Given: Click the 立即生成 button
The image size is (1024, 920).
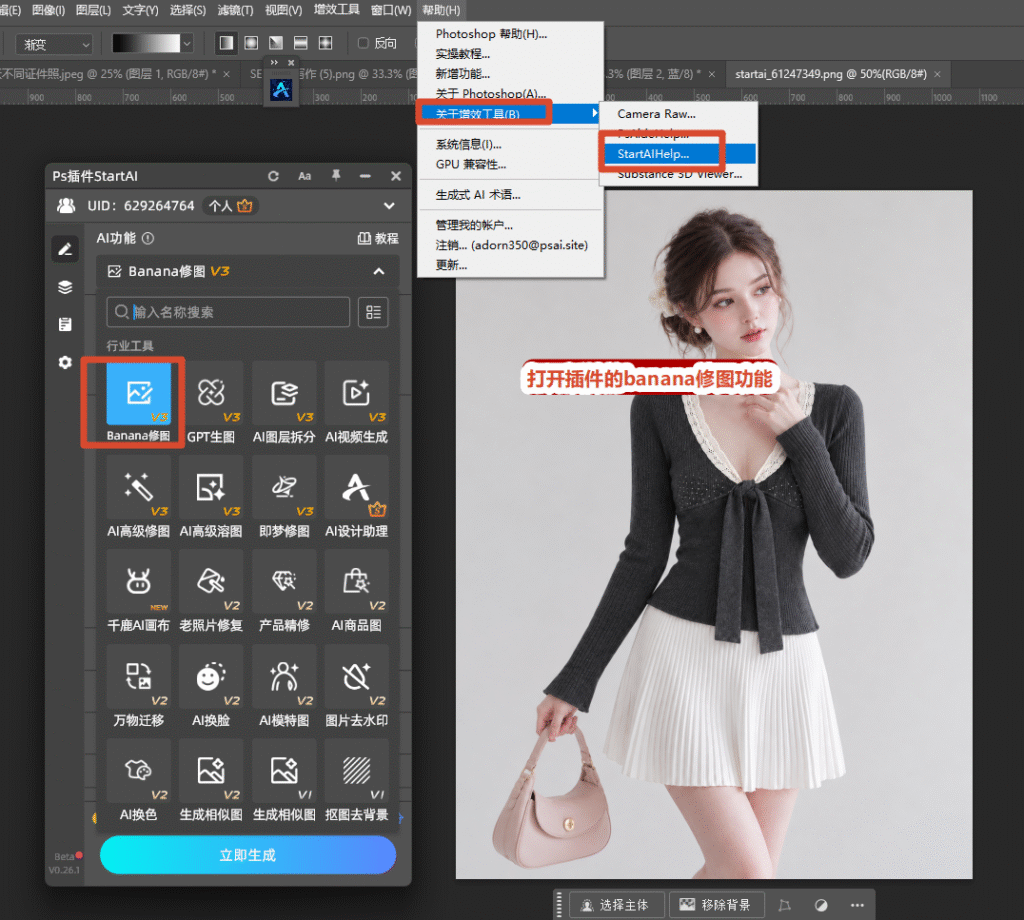Looking at the screenshot, I should point(248,855).
